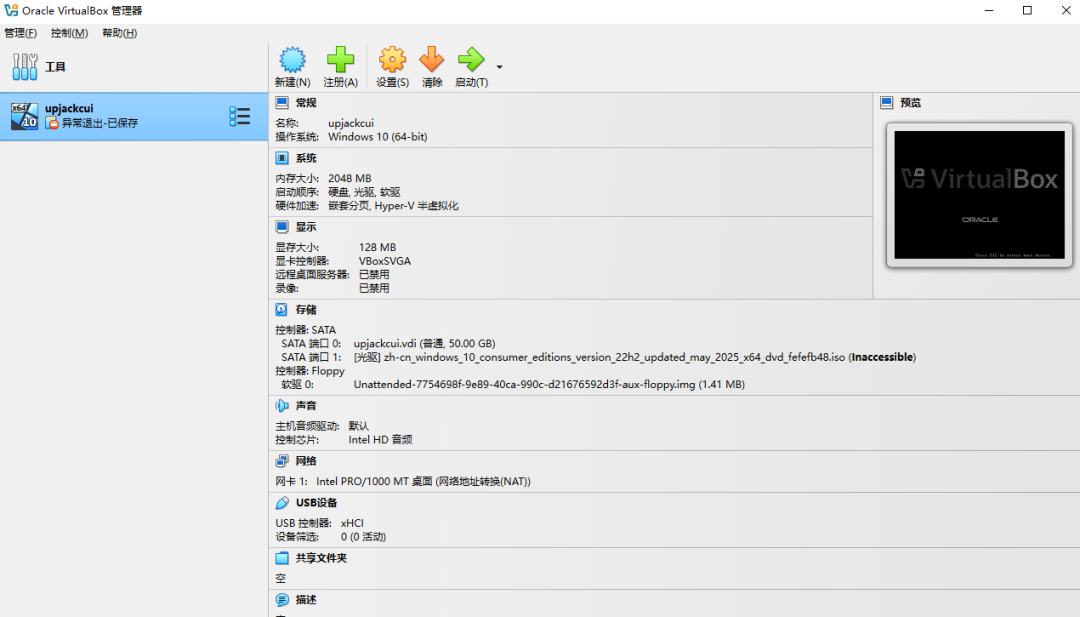Click the USB设备 section icon
The image size is (1080, 617).
(x=282, y=503)
